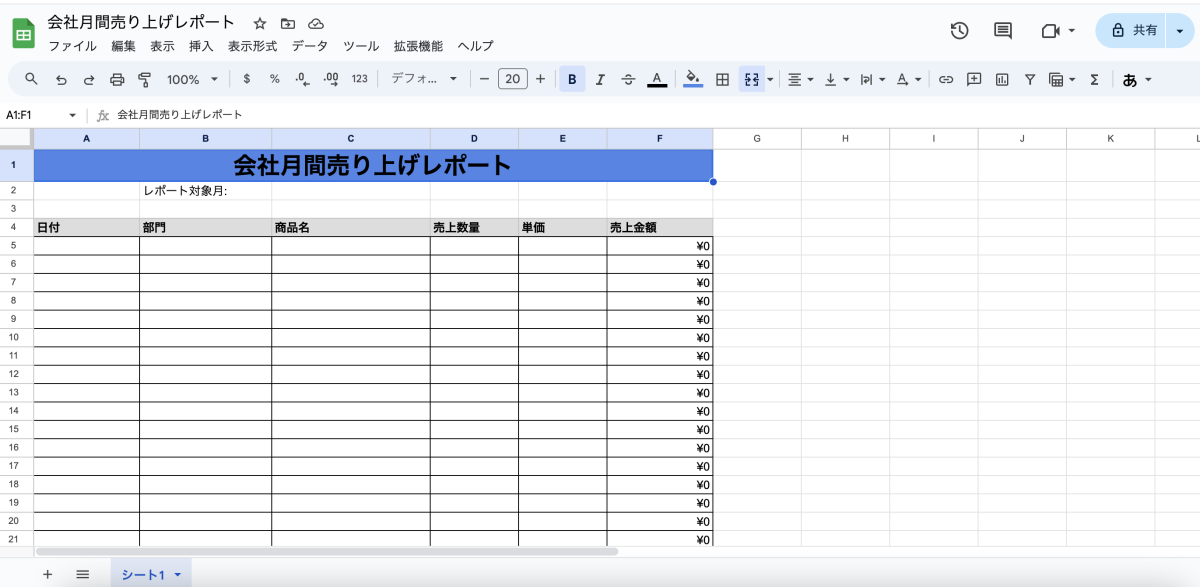Toggle strikethrough formatting
1200x587 pixels.
pyautogui.click(x=628, y=79)
